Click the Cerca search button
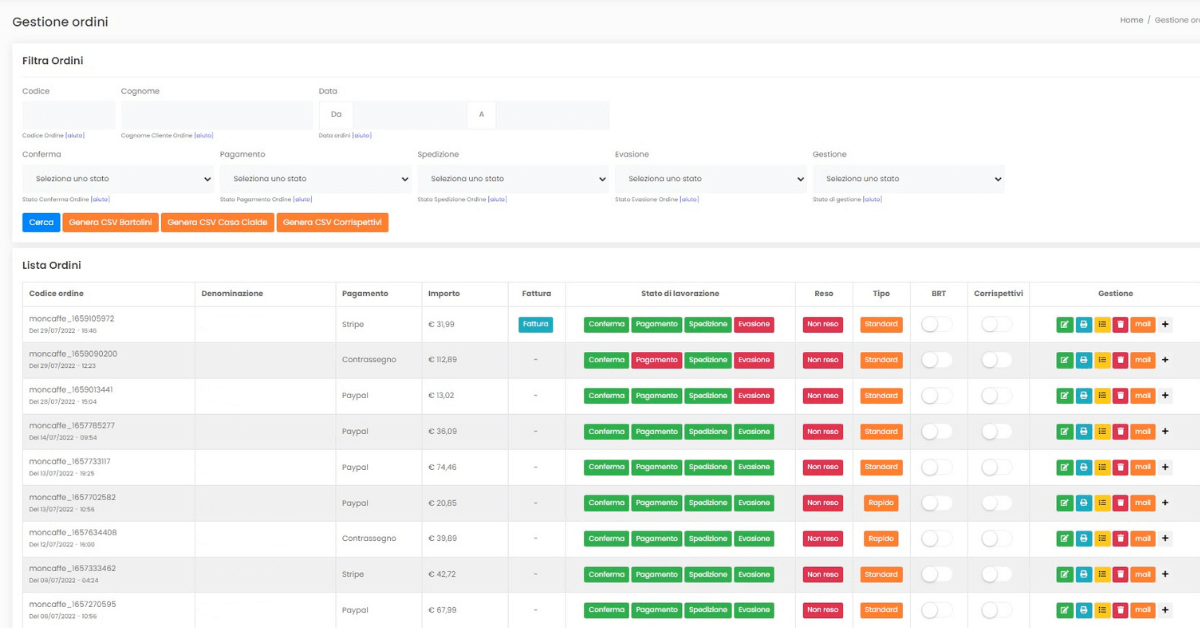This screenshot has height=628, width=1200. 41,223
